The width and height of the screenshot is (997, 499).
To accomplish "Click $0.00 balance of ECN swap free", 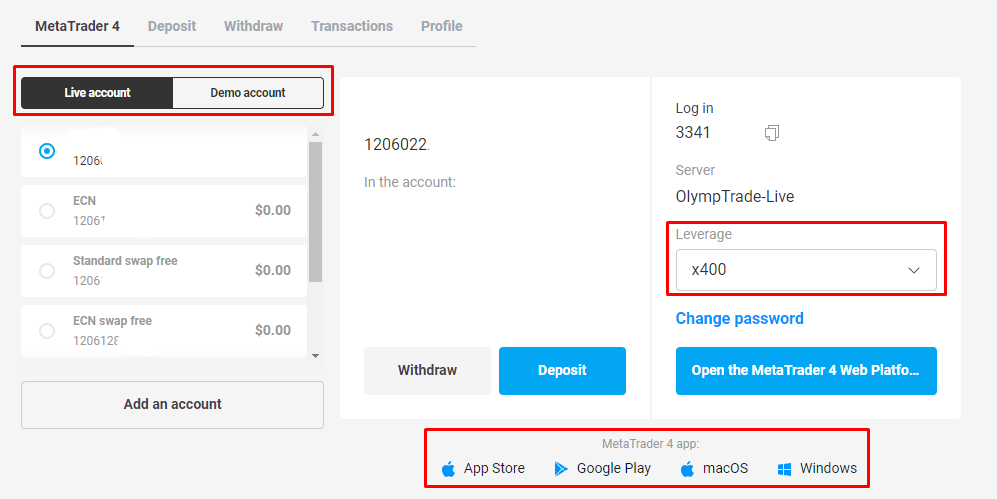I will click(x=273, y=331).
